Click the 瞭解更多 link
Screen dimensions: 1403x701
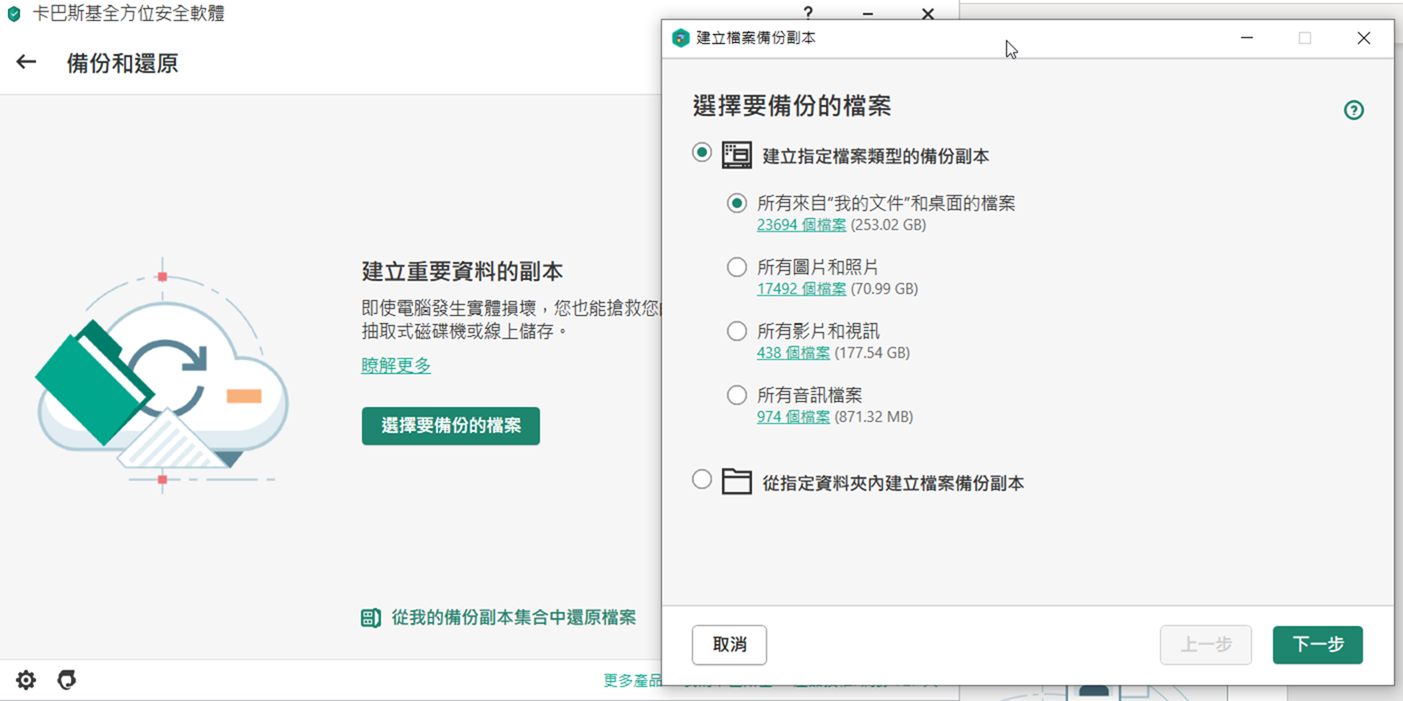(396, 366)
